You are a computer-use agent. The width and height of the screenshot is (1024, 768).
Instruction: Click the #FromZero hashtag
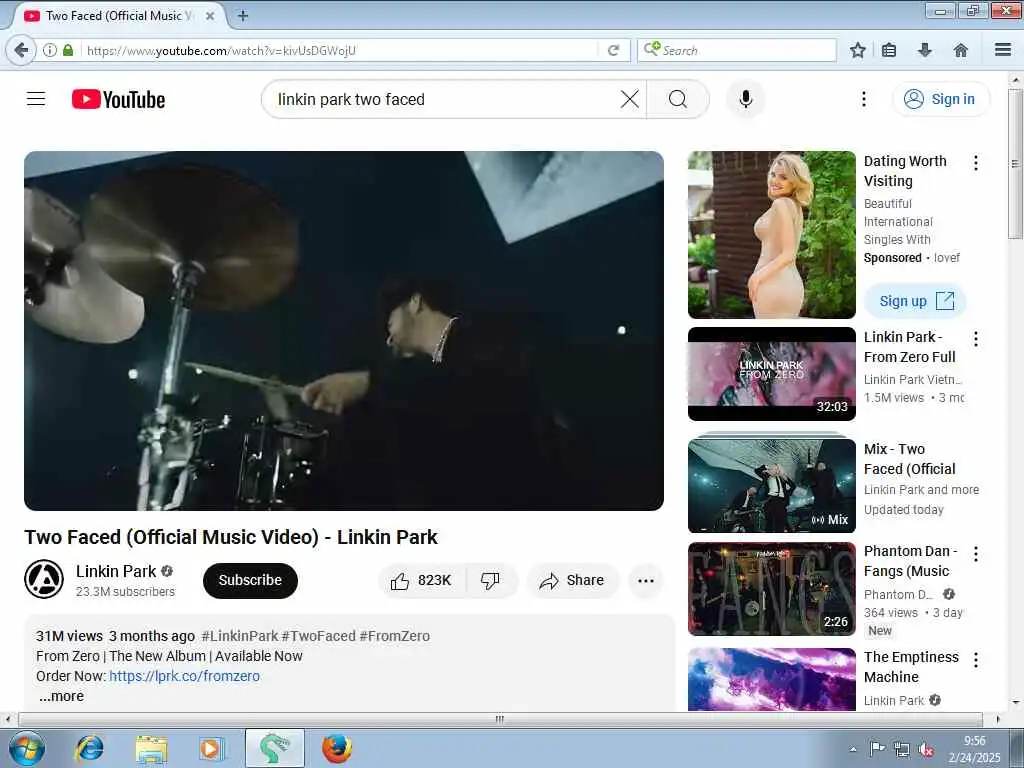click(x=394, y=636)
